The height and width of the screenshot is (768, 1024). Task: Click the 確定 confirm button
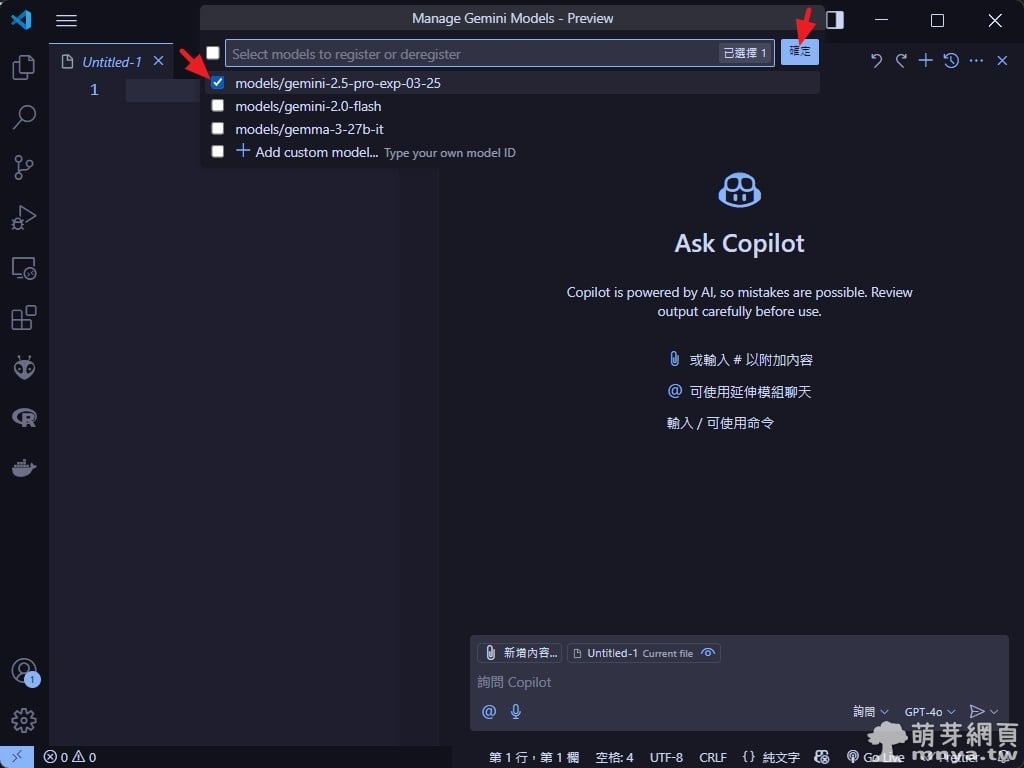tap(800, 52)
